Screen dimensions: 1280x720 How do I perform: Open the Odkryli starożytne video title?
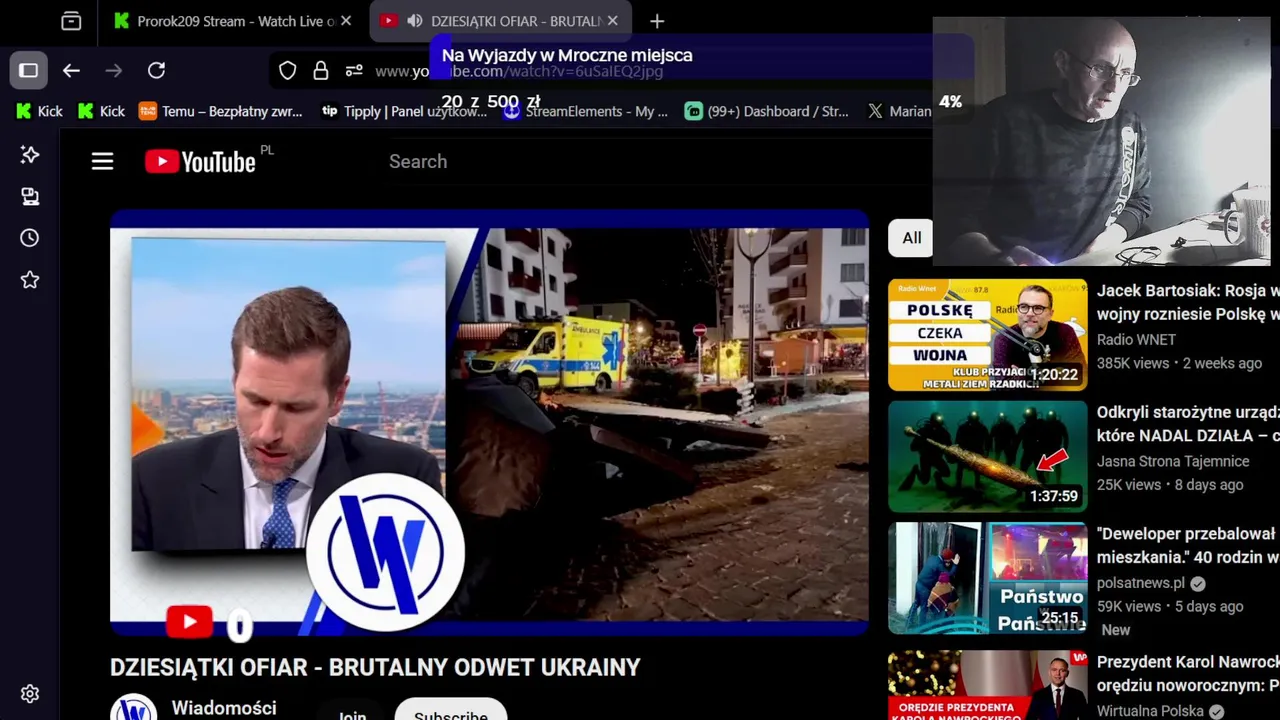(x=1188, y=424)
